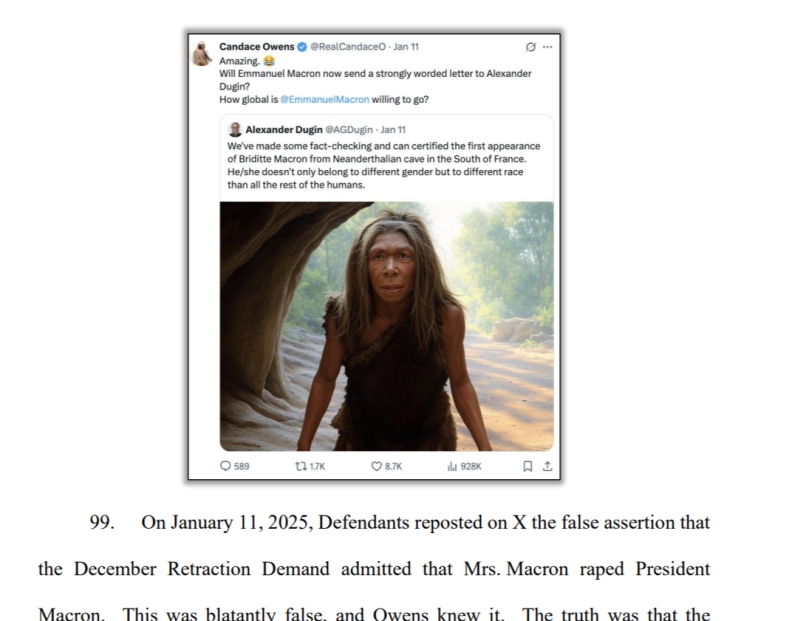Click the Candace Owens display name

pyautogui.click(x=257, y=46)
